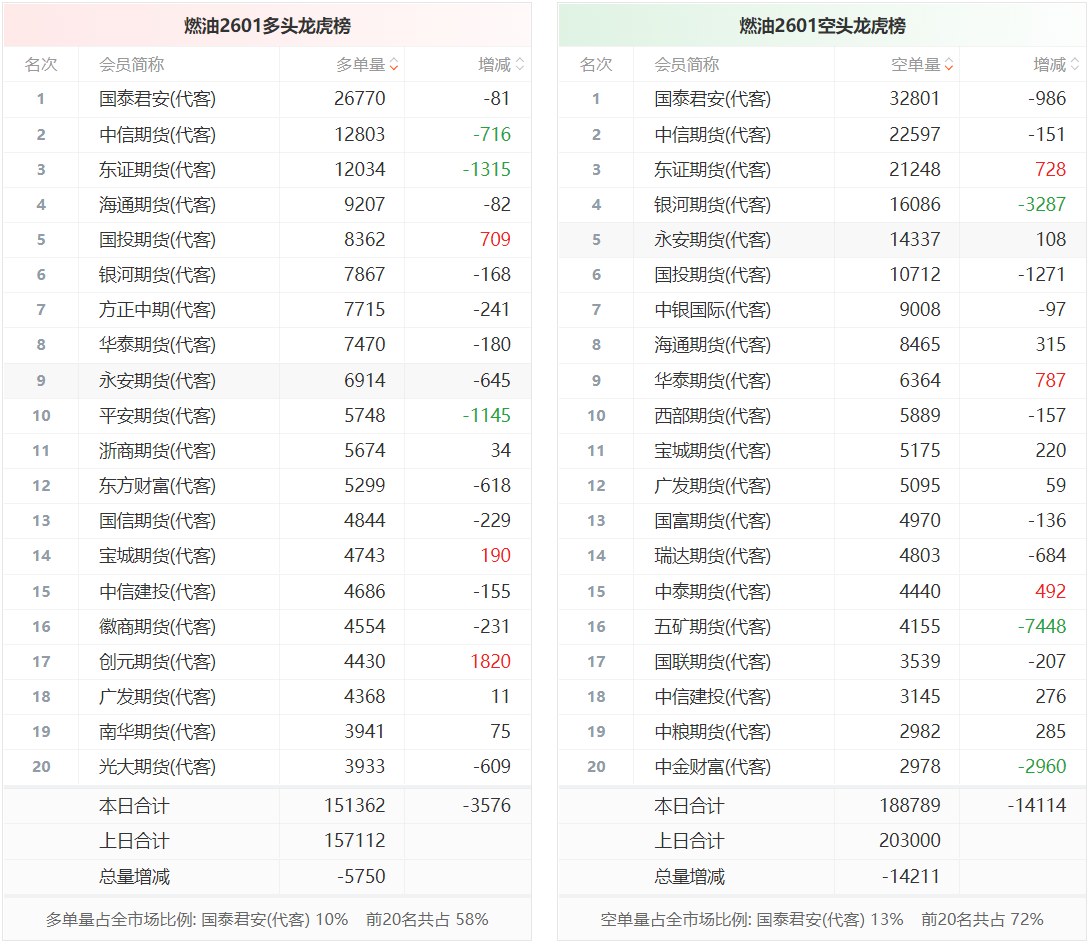Select 国泰君安(代客) in the long table
The height and width of the screenshot is (945, 1089).
point(158,99)
